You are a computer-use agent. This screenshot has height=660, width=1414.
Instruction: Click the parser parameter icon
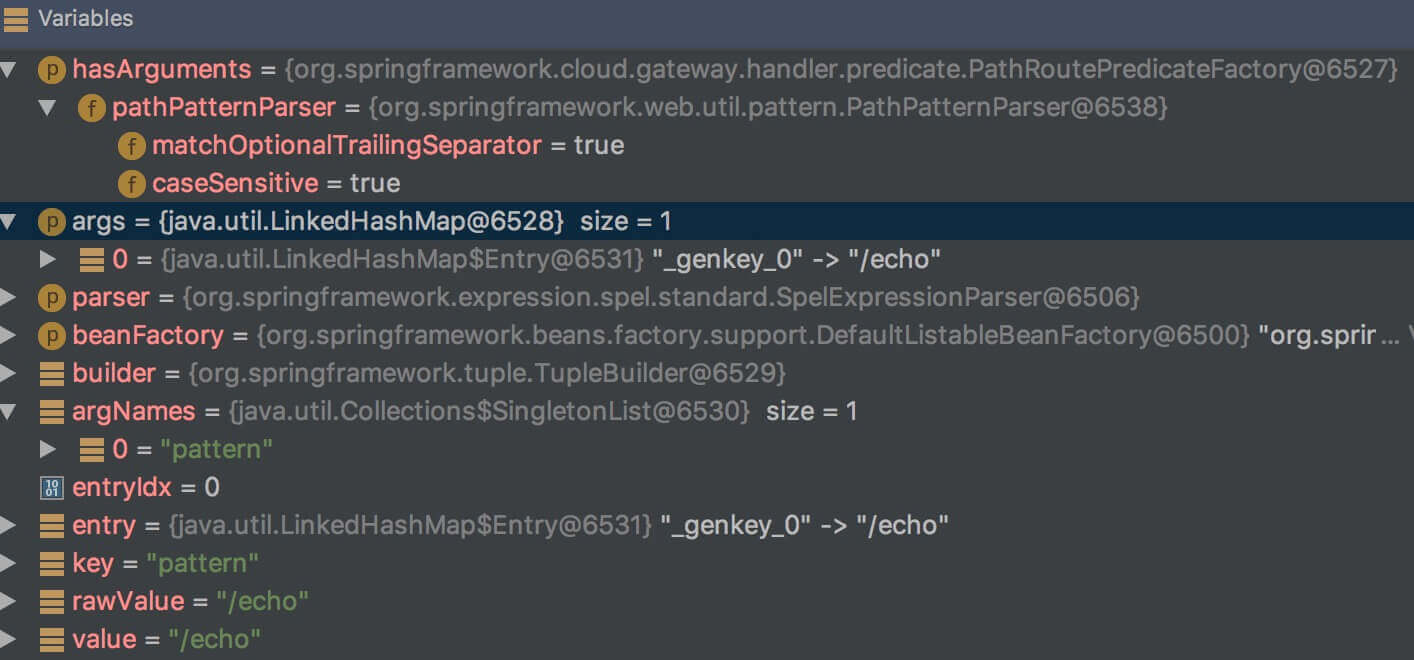51,298
